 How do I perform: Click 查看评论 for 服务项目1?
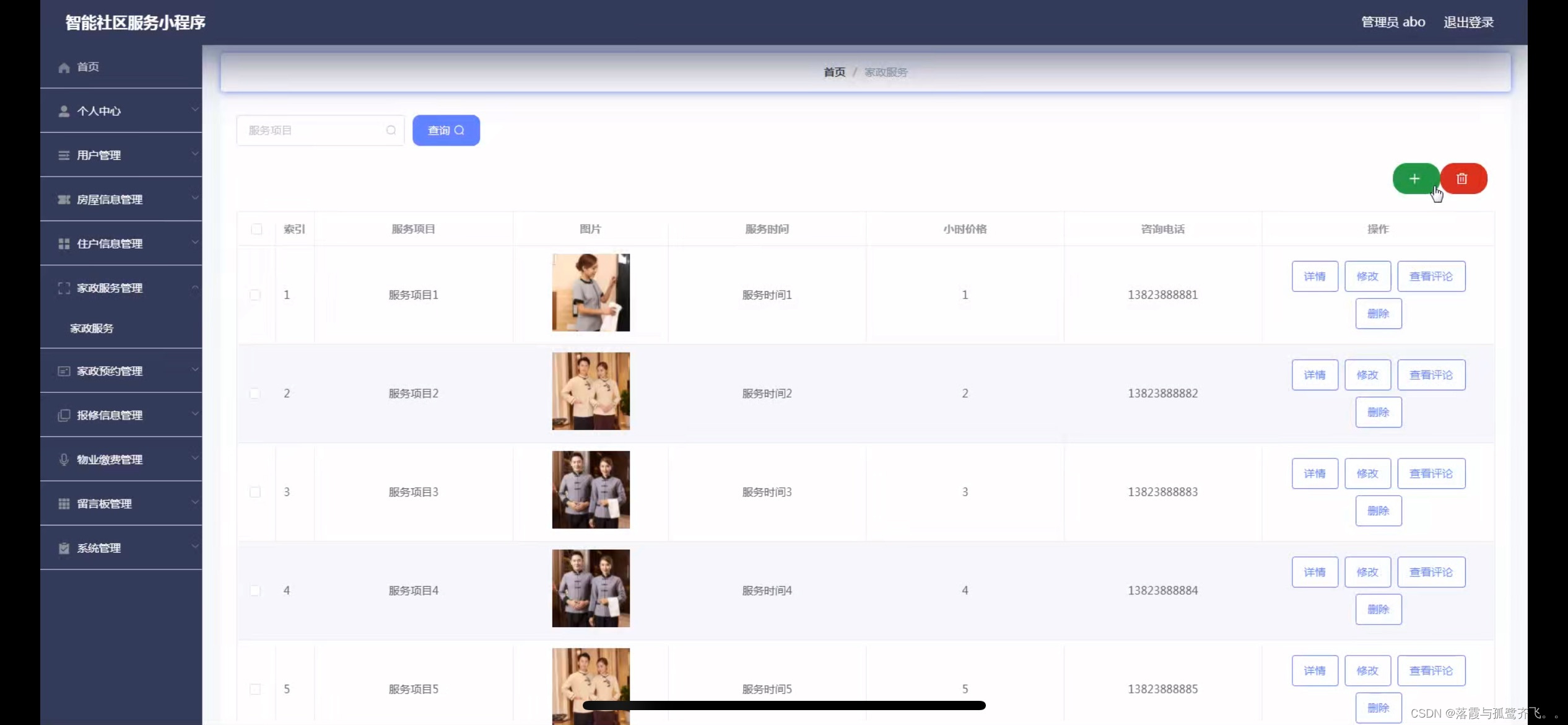1431,276
